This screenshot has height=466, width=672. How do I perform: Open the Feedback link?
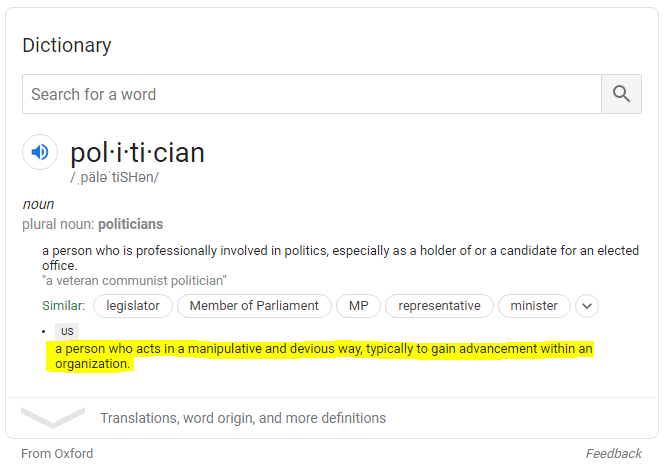pyautogui.click(x=614, y=454)
